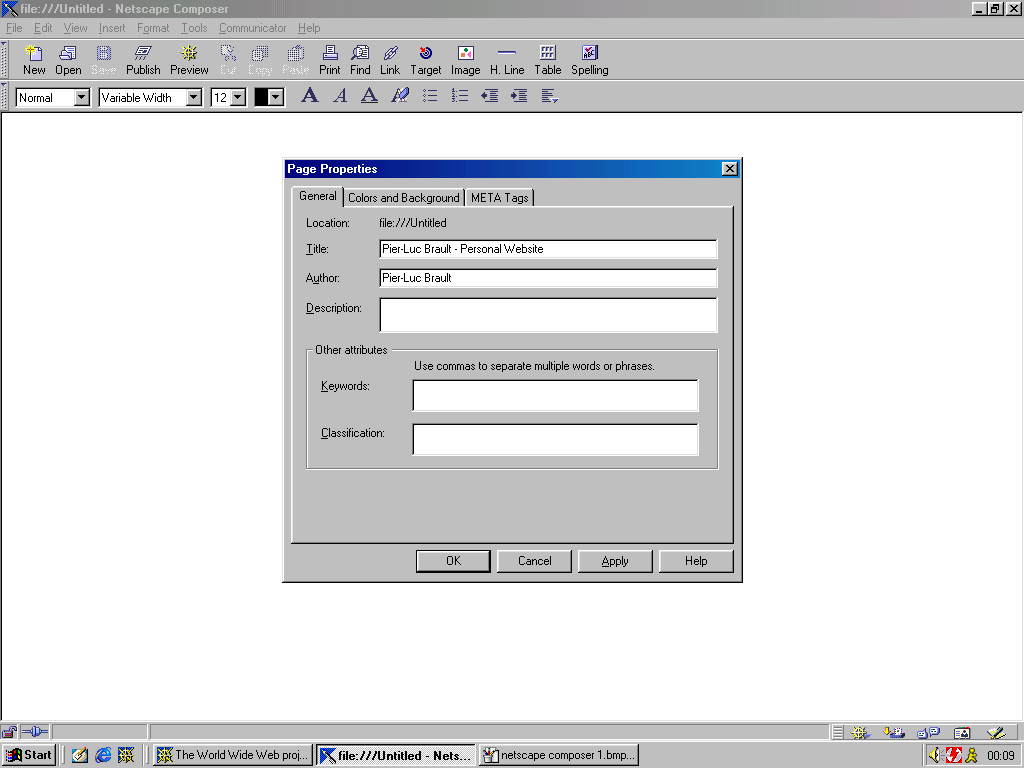Open the Edit menu
Image resolution: width=1024 pixels, height=768 pixels.
coord(43,28)
